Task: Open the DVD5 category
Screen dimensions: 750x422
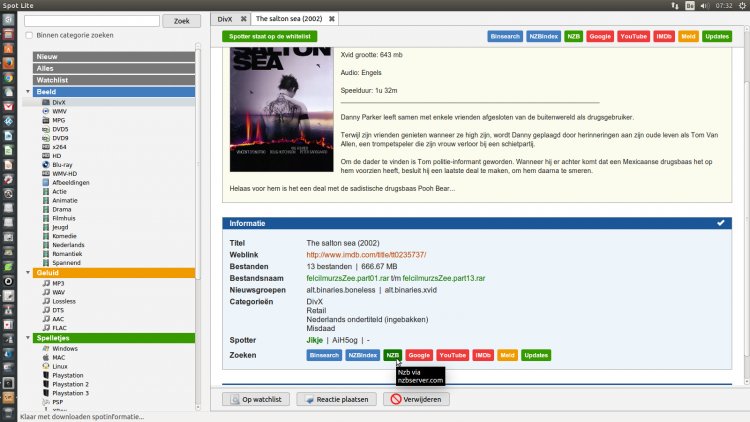Action: tap(55, 129)
